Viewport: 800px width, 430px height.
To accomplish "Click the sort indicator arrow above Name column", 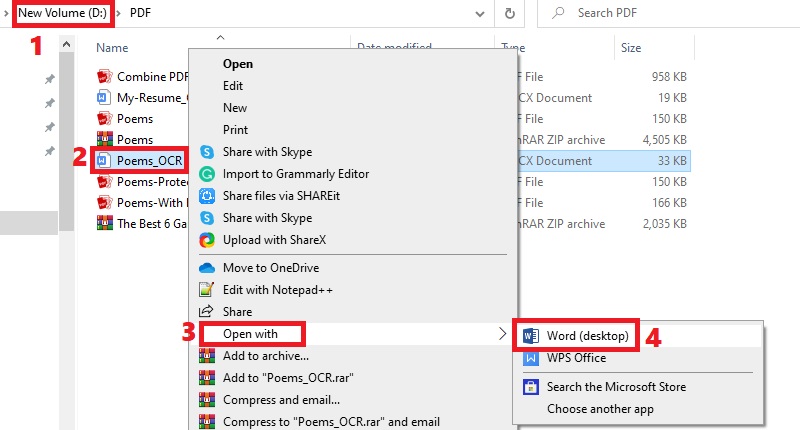I will [220, 37].
